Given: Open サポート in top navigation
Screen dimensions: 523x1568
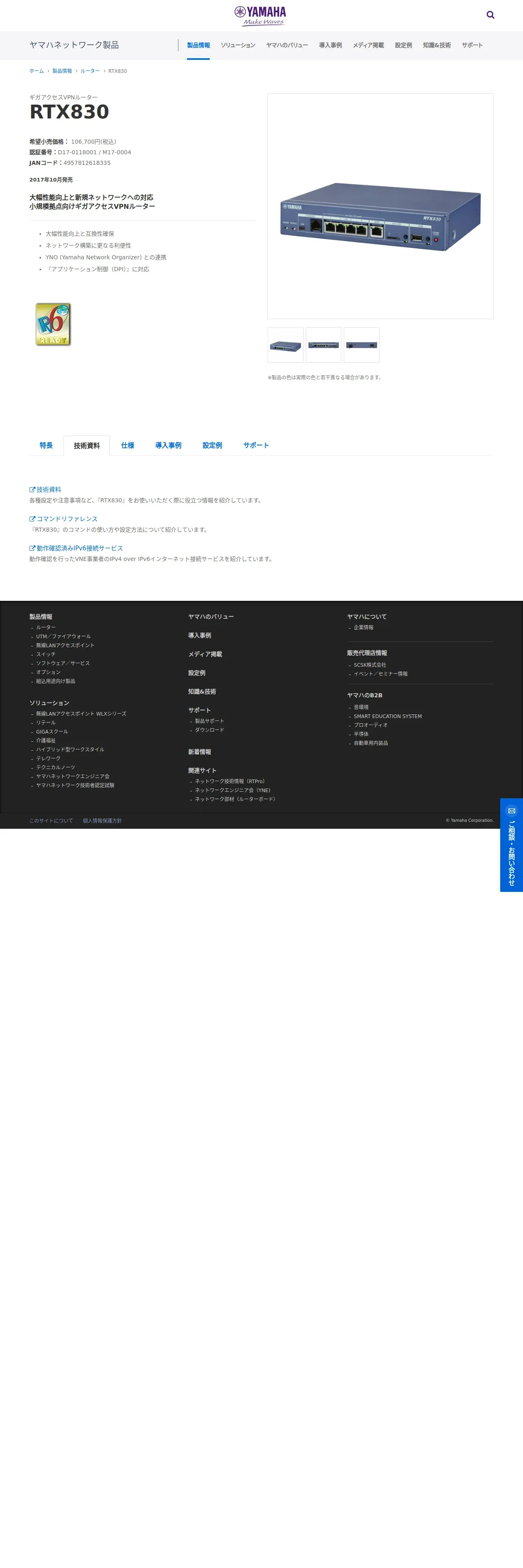Looking at the screenshot, I should [x=472, y=45].
